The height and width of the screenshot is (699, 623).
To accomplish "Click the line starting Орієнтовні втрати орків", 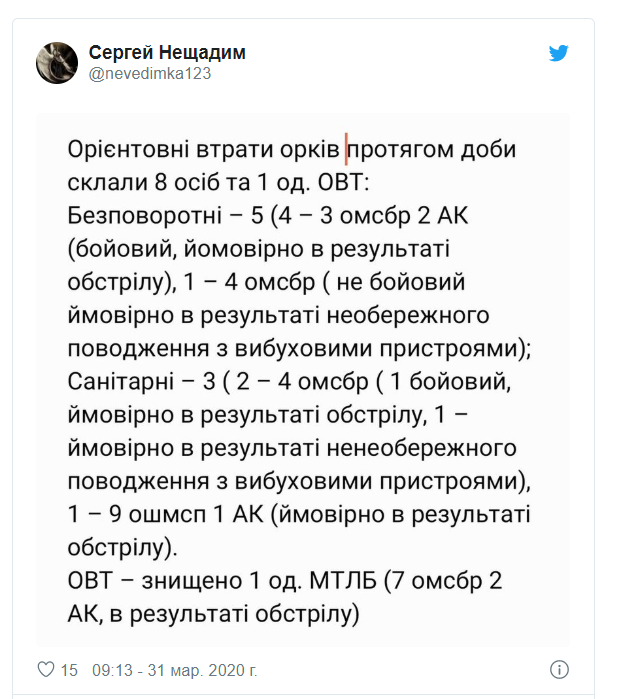I will click(292, 149).
